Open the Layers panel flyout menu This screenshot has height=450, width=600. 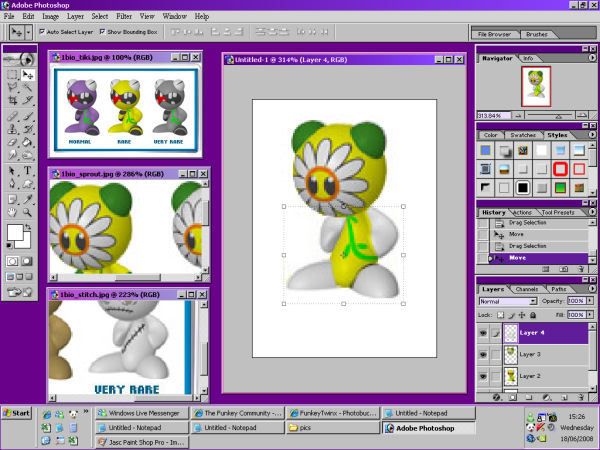(592, 289)
